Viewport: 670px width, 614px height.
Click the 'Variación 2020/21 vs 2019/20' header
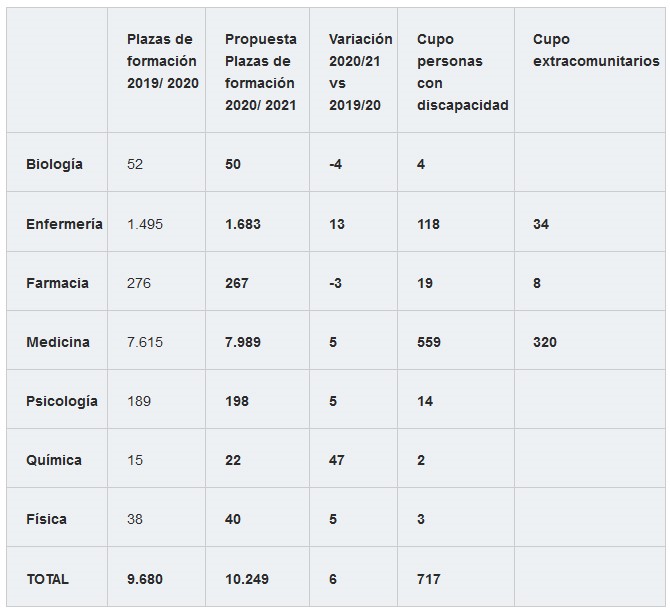[360, 72]
